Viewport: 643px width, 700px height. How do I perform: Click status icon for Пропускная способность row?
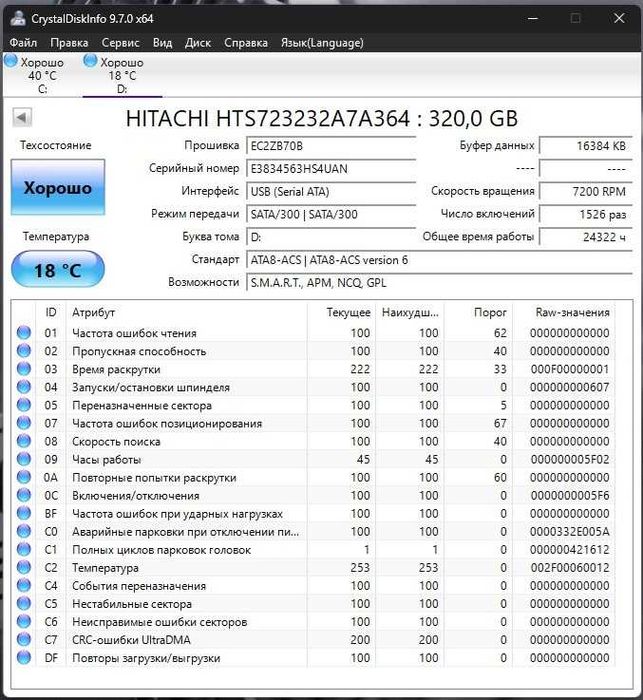click(24, 350)
